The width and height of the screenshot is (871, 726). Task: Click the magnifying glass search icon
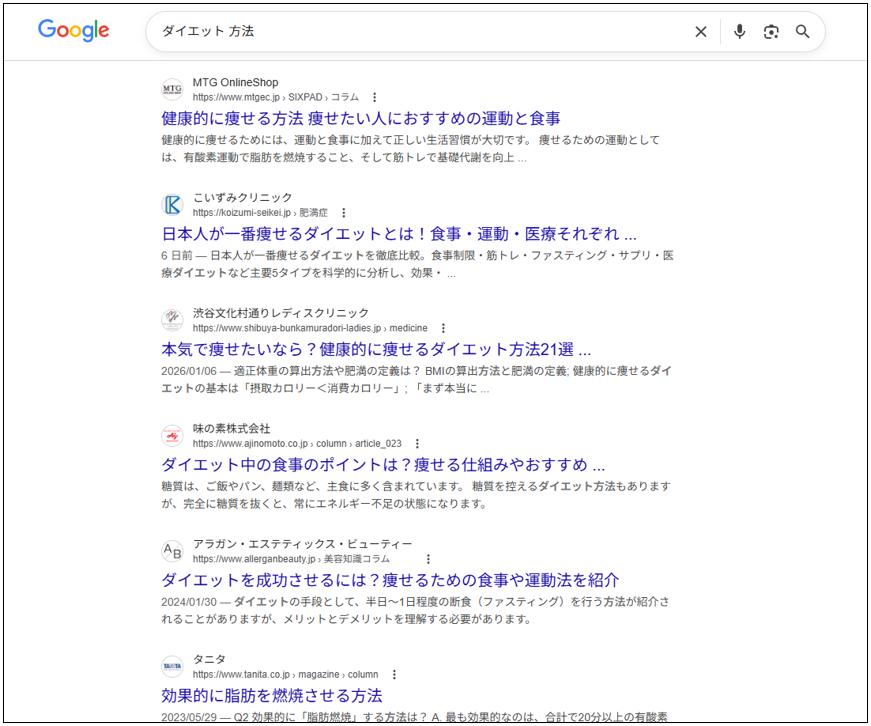tap(802, 31)
